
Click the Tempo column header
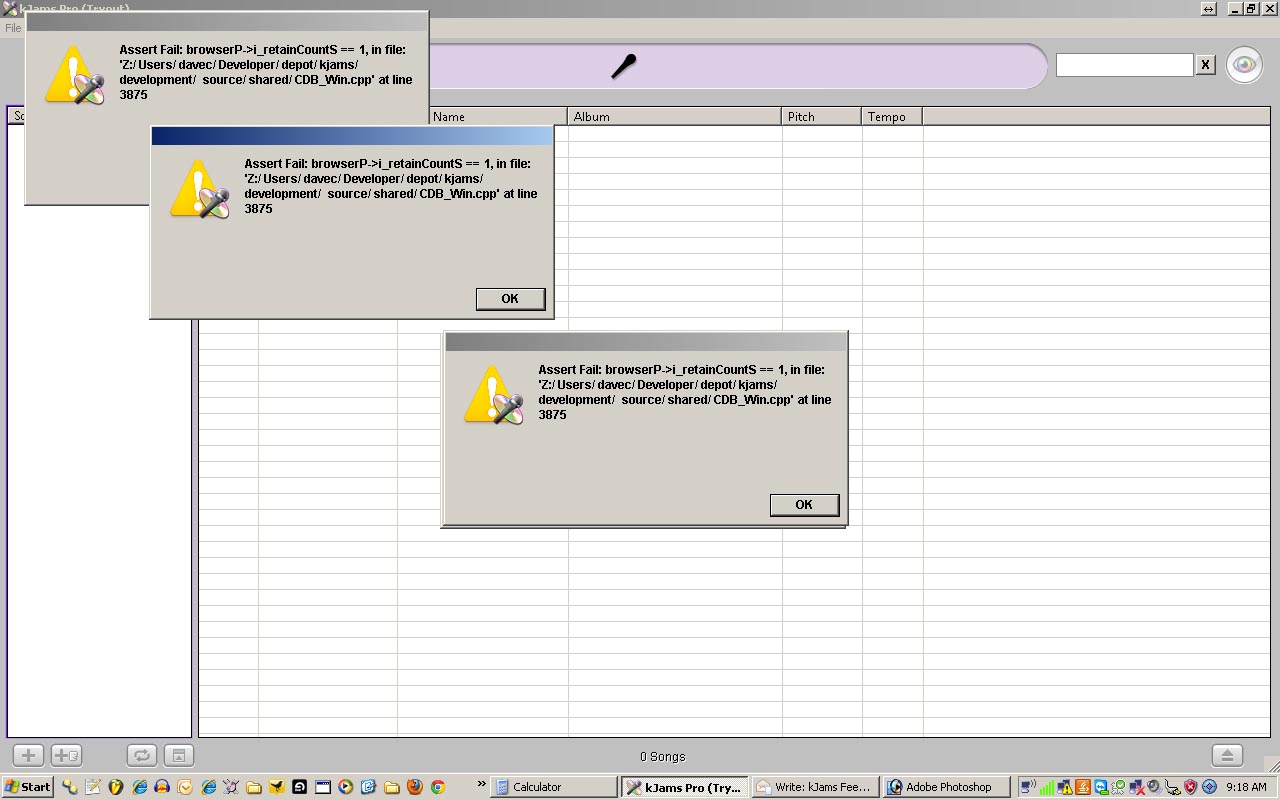890,117
